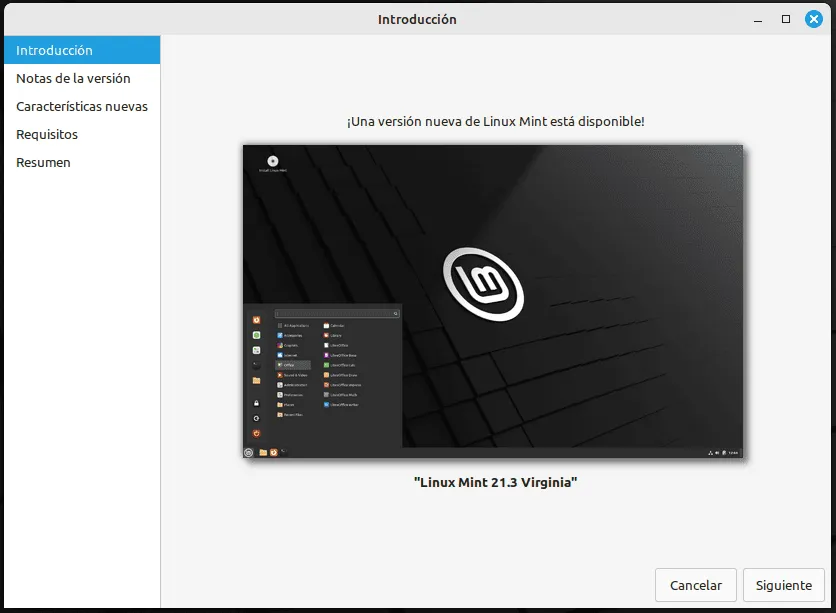
Task: Click the "Linux Mint 21.3 Virginia" caption
Action: click(495, 482)
